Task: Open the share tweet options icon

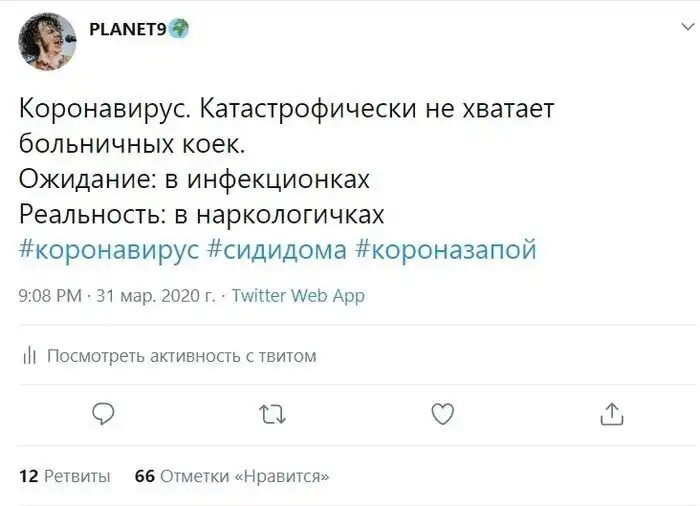Action: click(x=612, y=413)
